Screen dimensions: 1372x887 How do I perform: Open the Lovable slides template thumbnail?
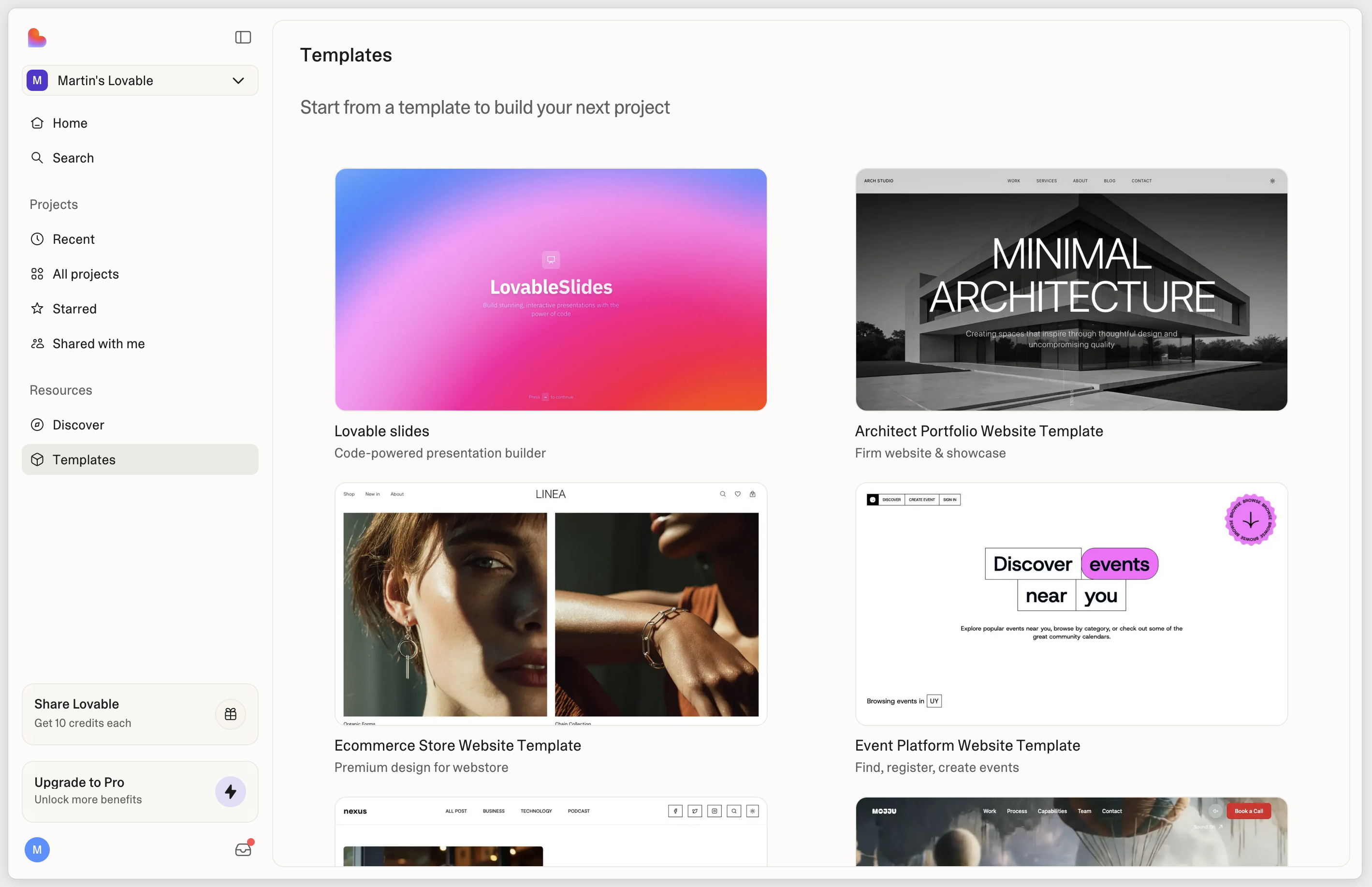tap(551, 290)
